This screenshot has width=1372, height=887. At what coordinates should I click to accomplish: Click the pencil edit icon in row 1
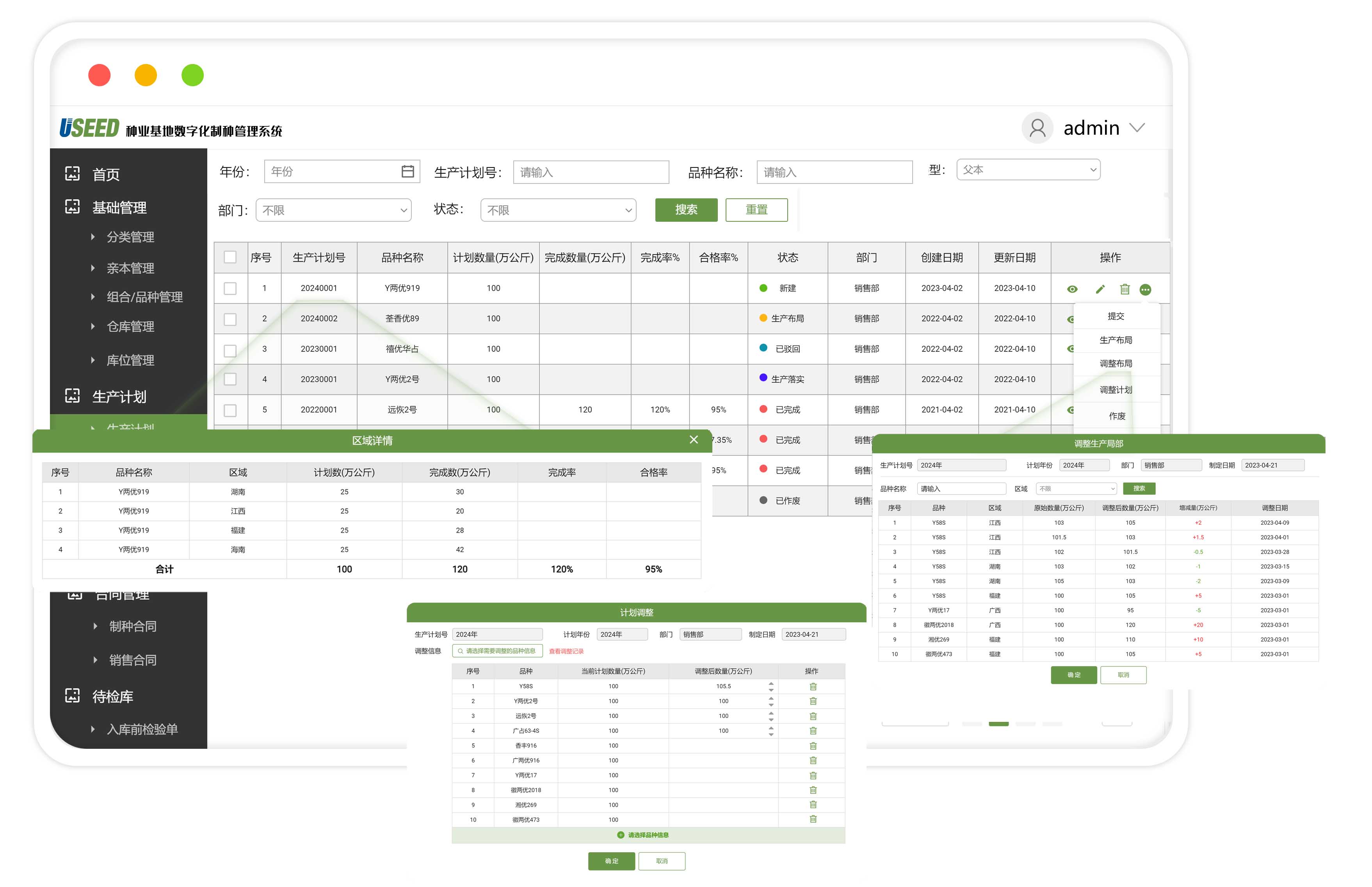point(1100,289)
